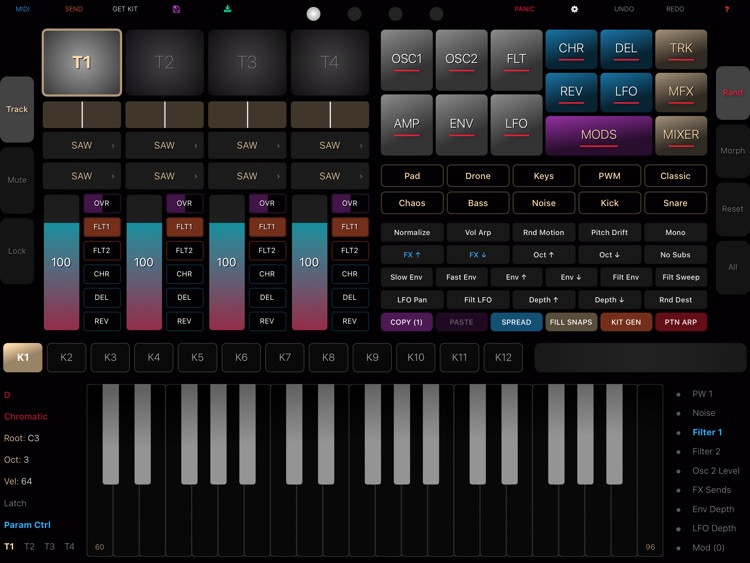Select the fourth page indicator dot
This screenshot has width=750, height=563.
click(x=436, y=14)
